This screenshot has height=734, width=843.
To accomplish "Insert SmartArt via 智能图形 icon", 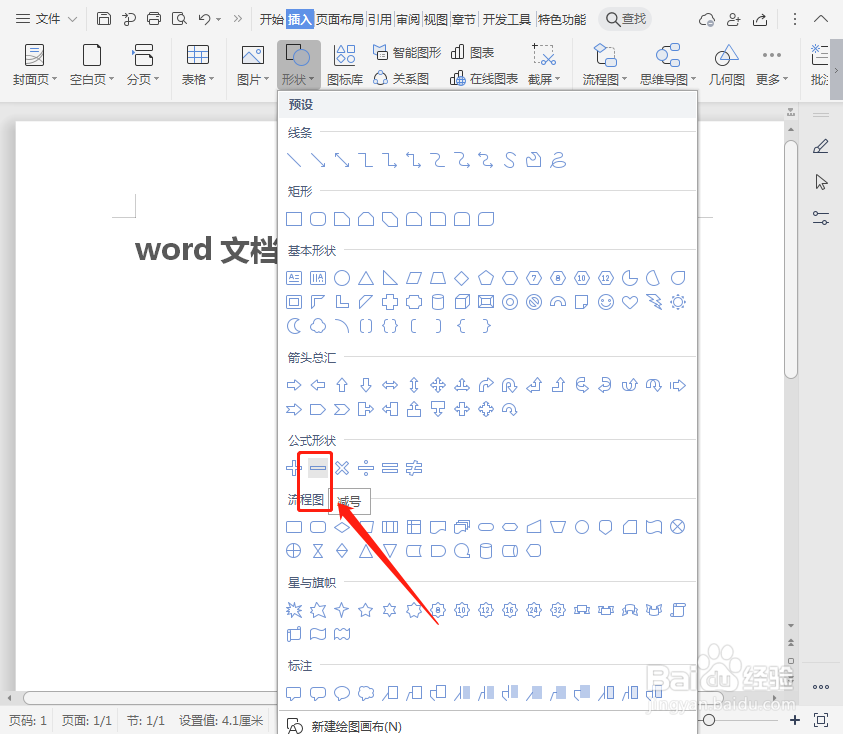I will click(x=408, y=53).
